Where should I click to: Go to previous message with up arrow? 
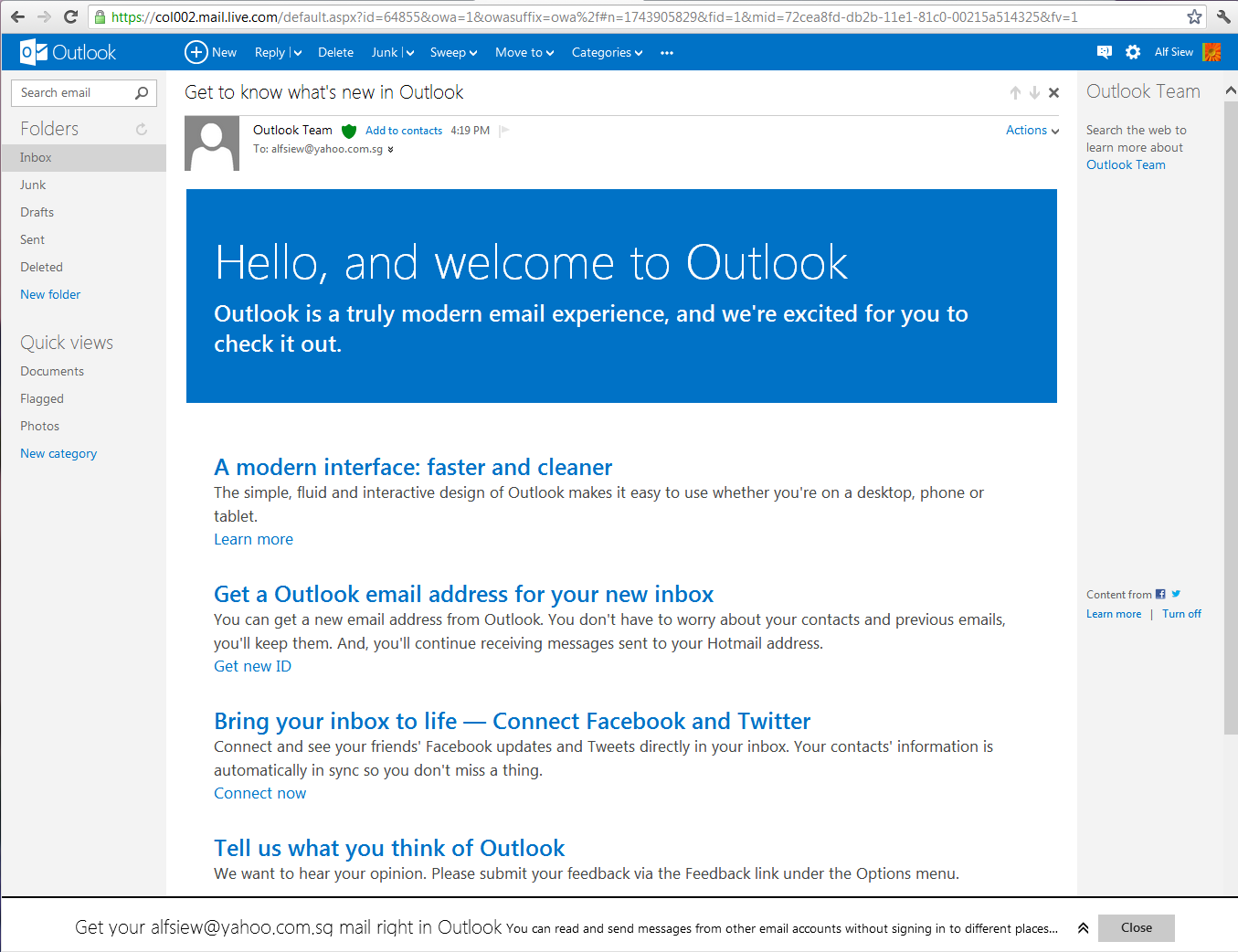1015,92
